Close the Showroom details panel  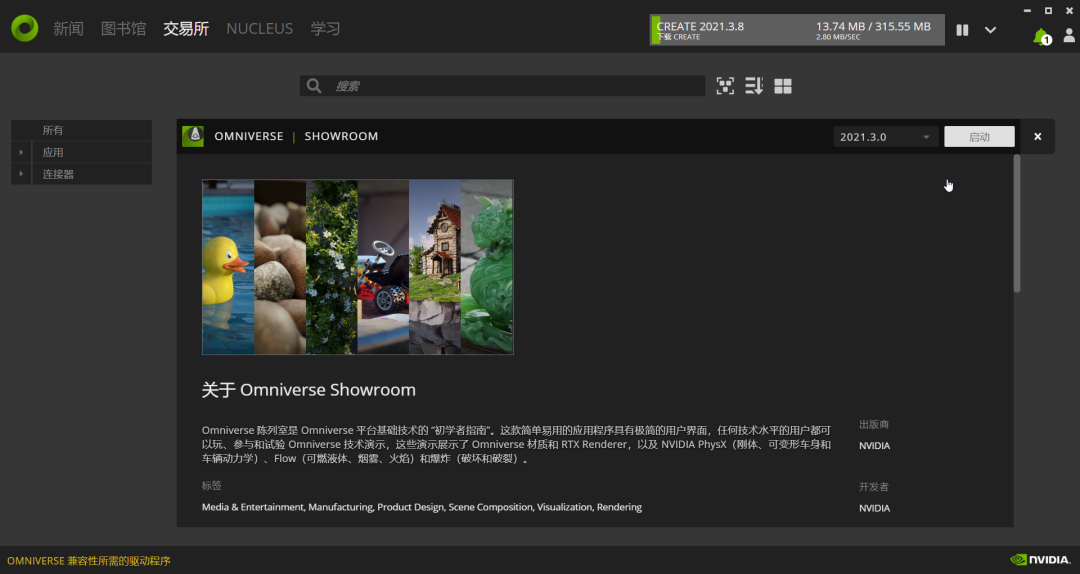point(1037,136)
